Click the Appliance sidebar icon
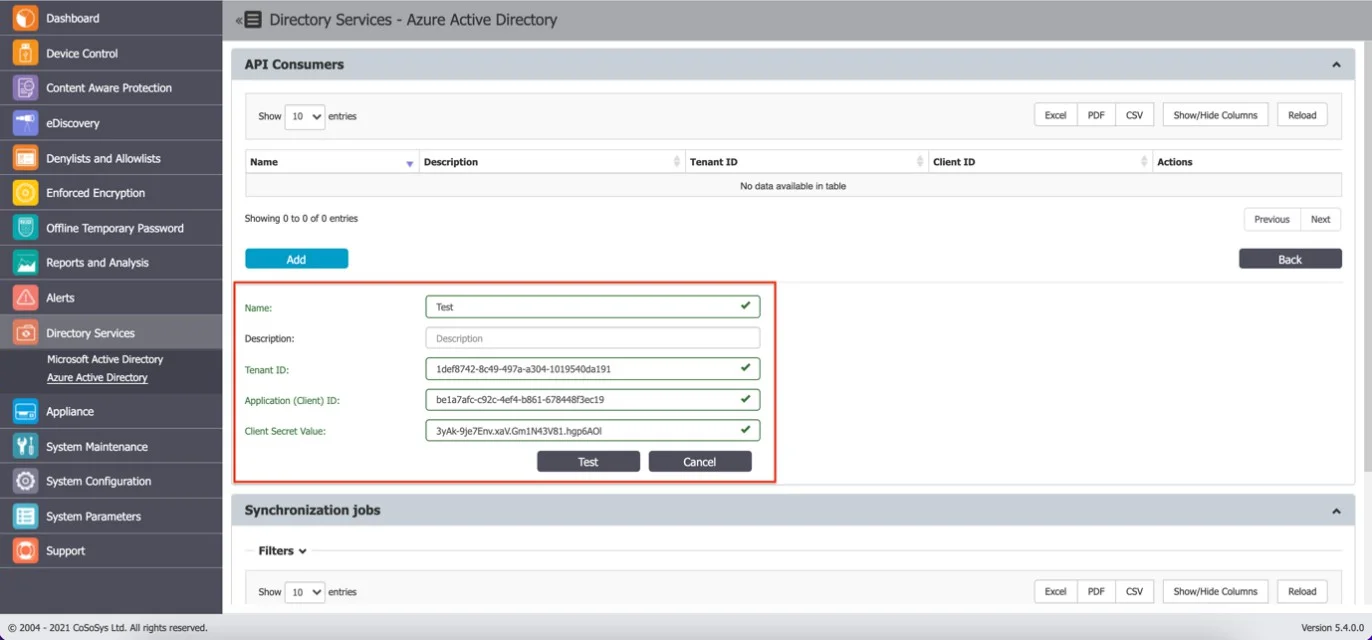Viewport: 1372px width, 640px height. pos(25,411)
